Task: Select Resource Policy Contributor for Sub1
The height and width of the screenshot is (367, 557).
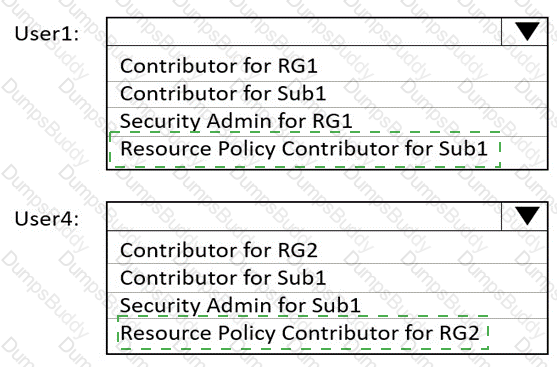Action: coord(327,149)
